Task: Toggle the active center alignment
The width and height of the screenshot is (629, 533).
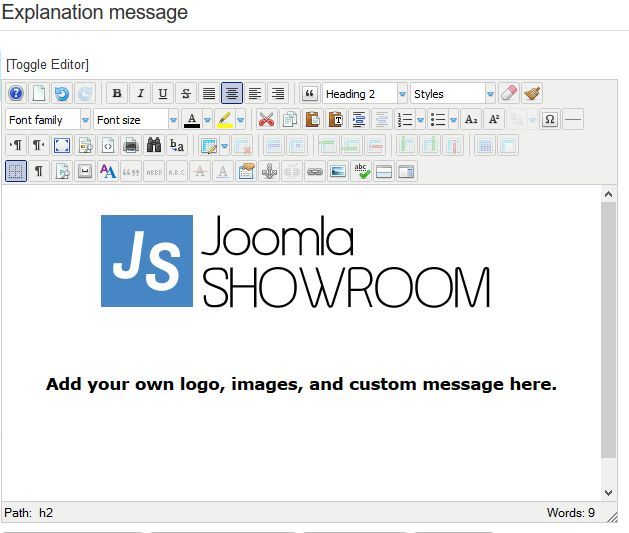Action: click(232, 93)
